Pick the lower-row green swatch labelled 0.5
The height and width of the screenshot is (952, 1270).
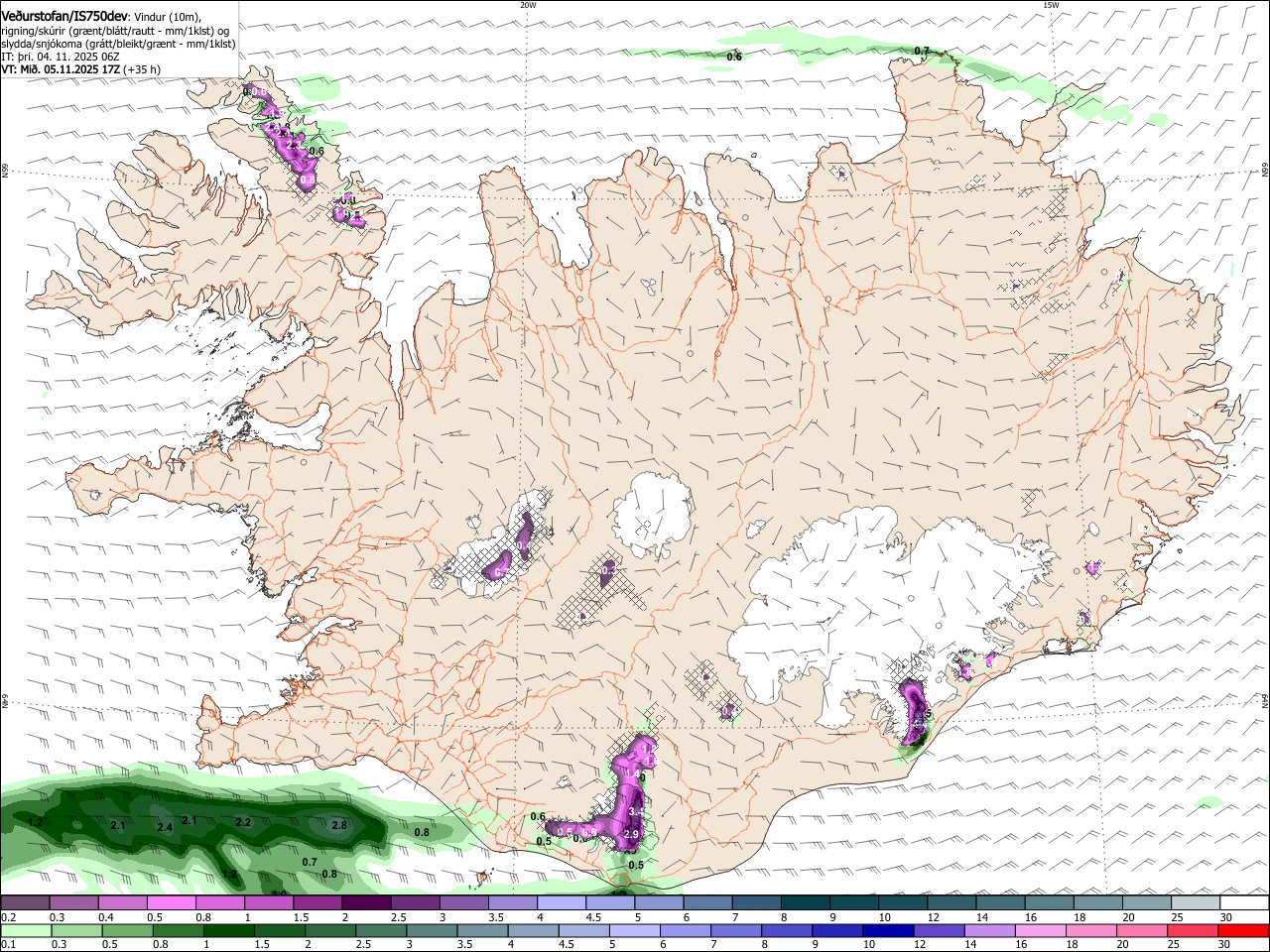pyautogui.click(x=126, y=931)
